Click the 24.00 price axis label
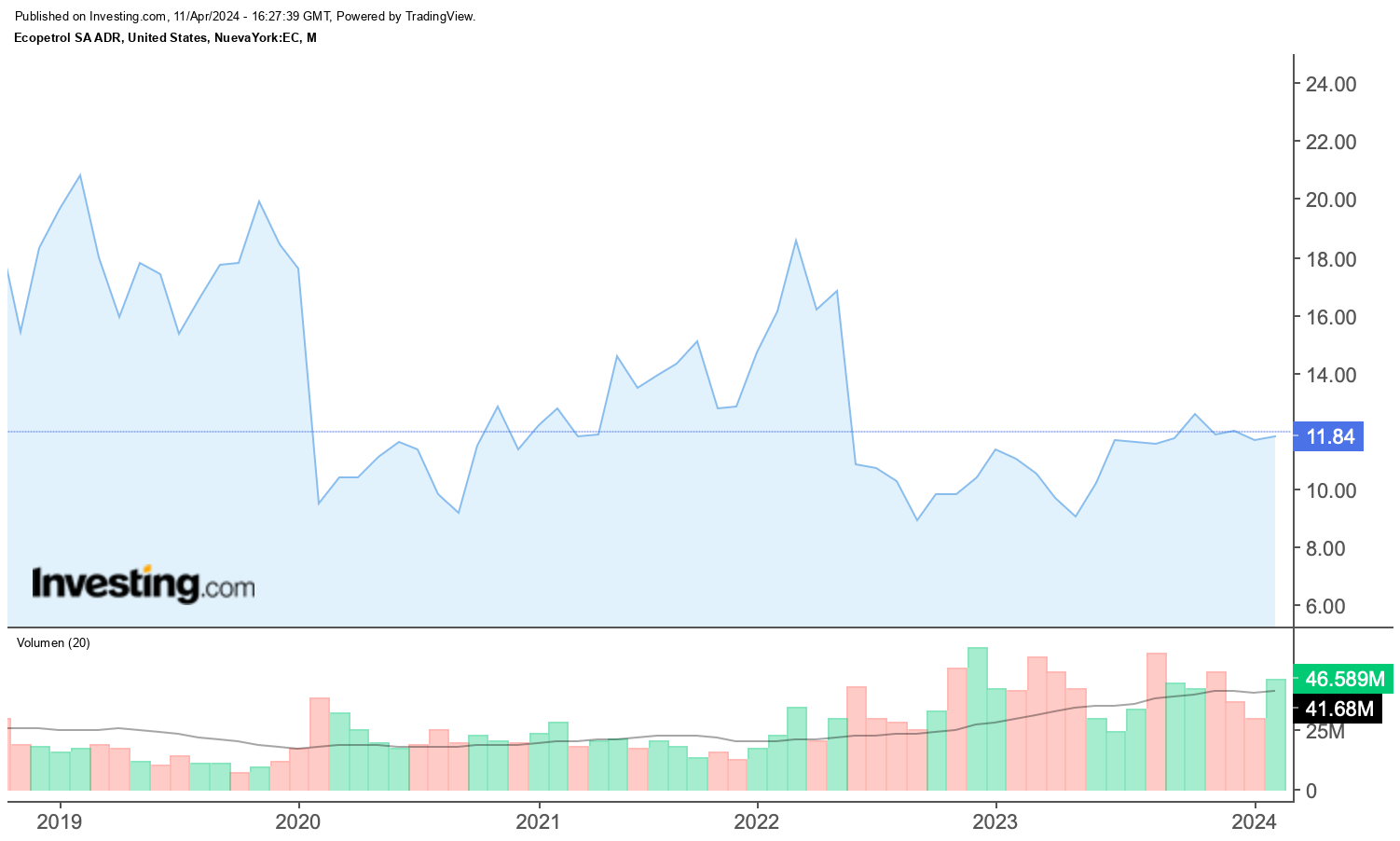Viewport: 1400px width, 841px height. (x=1330, y=84)
